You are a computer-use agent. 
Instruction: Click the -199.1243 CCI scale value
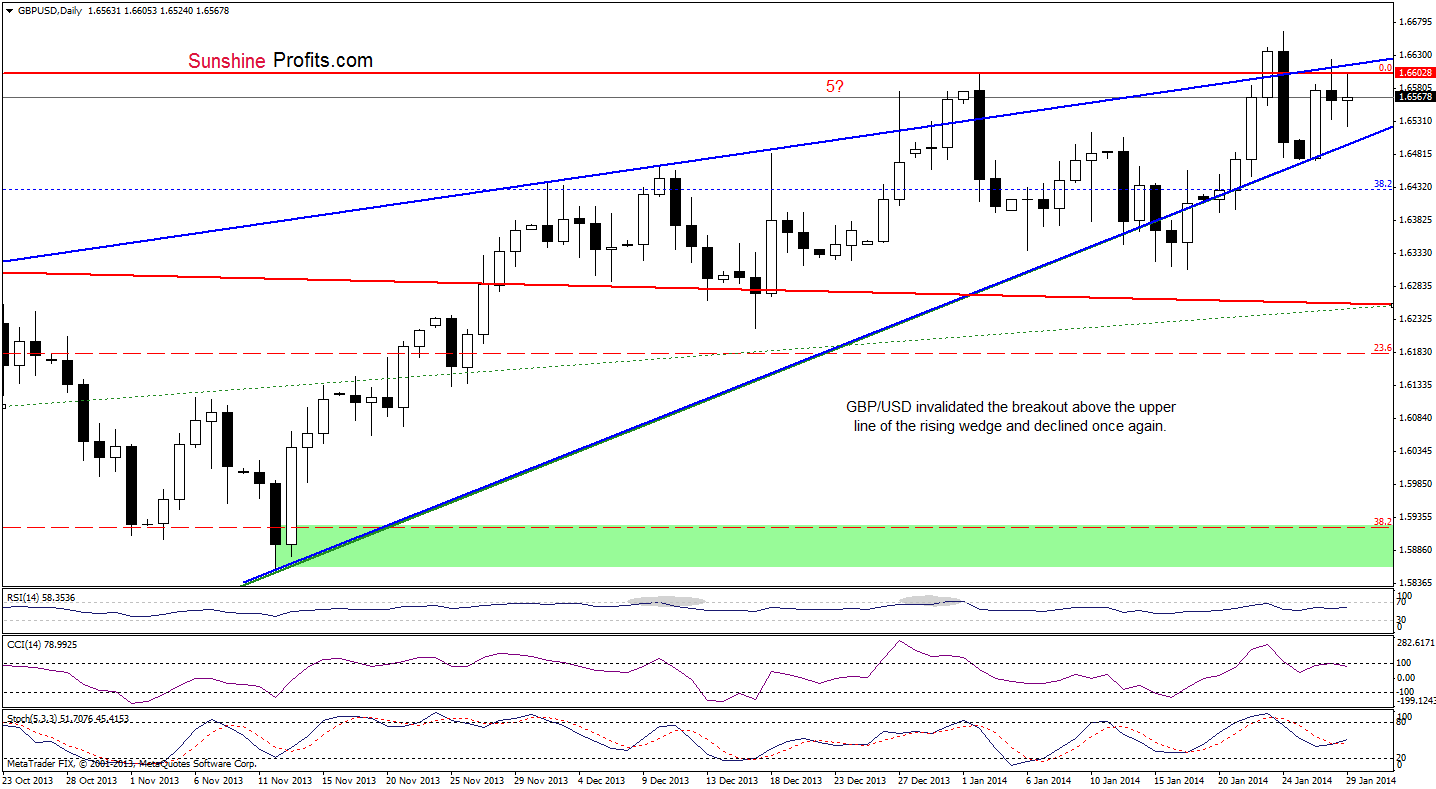click(1415, 701)
